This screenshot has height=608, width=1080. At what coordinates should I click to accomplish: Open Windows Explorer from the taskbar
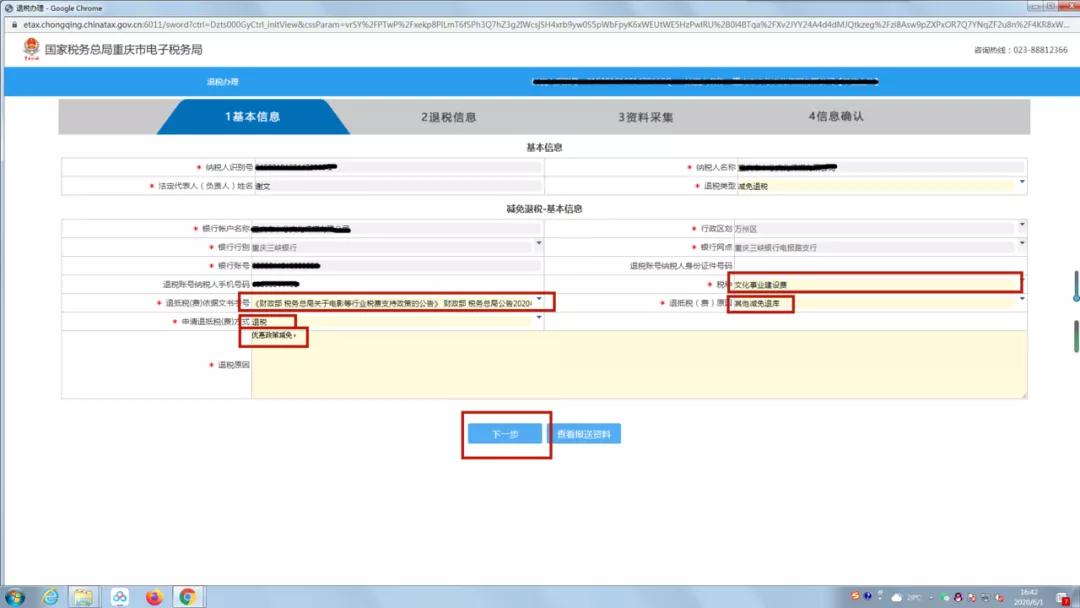point(85,596)
